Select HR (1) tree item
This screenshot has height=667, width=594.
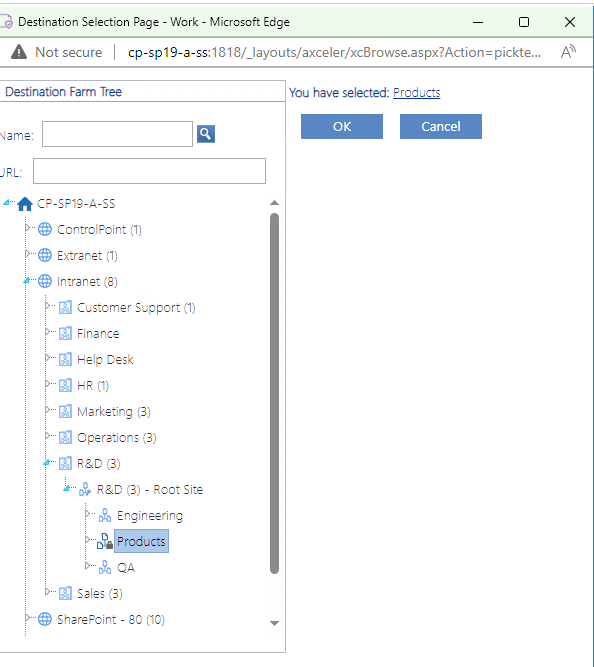93,386
